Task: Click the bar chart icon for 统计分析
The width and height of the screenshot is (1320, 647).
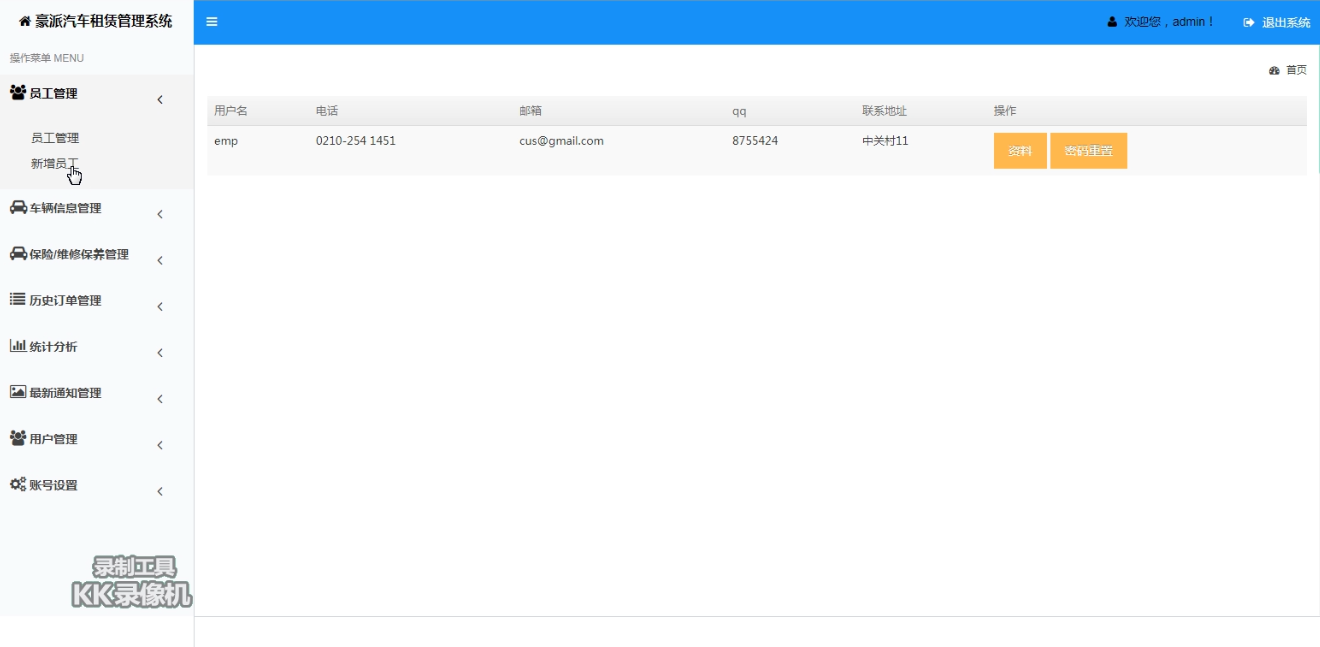Action: [18, 345]
